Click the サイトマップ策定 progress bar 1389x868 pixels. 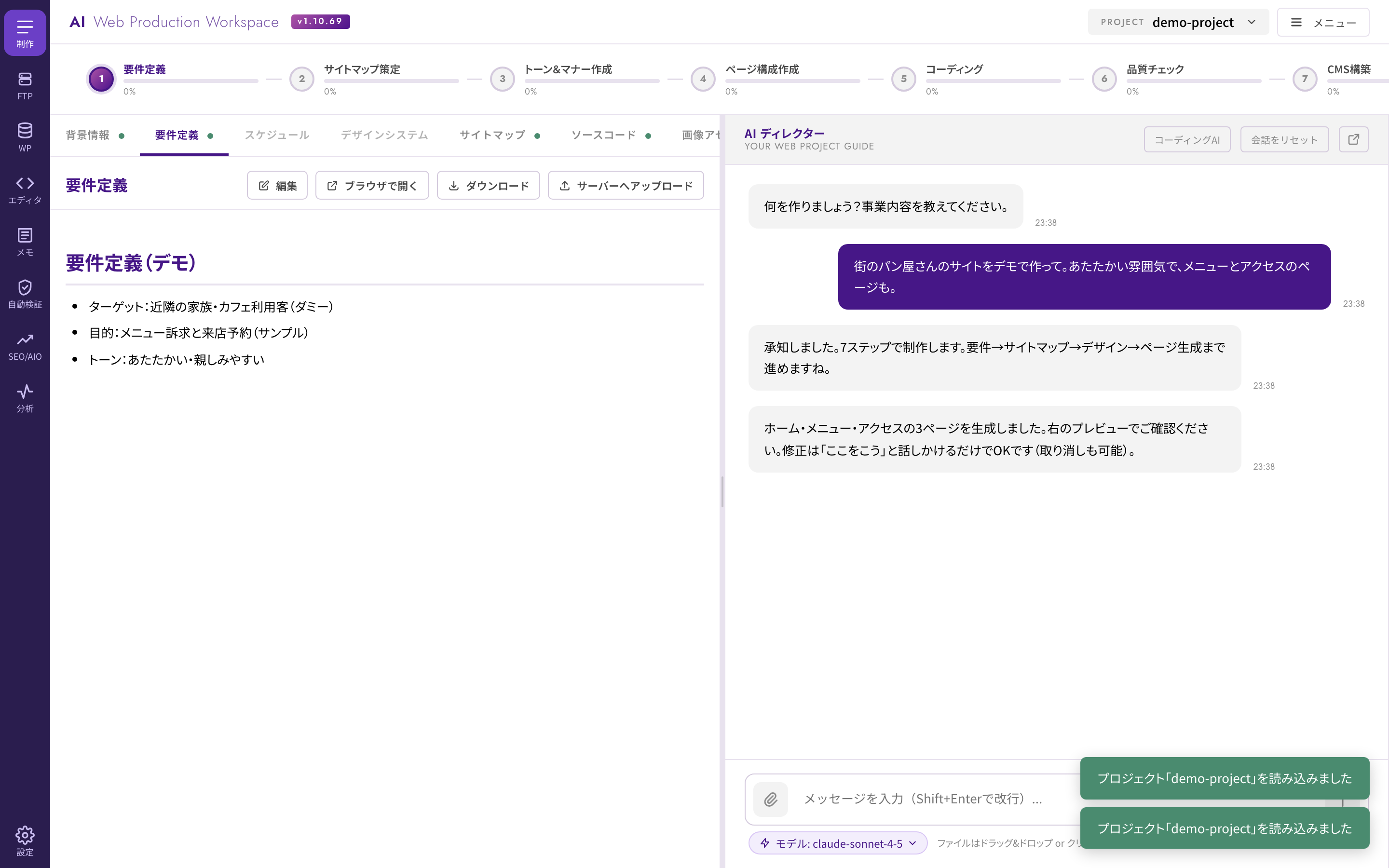click(392, 81)
